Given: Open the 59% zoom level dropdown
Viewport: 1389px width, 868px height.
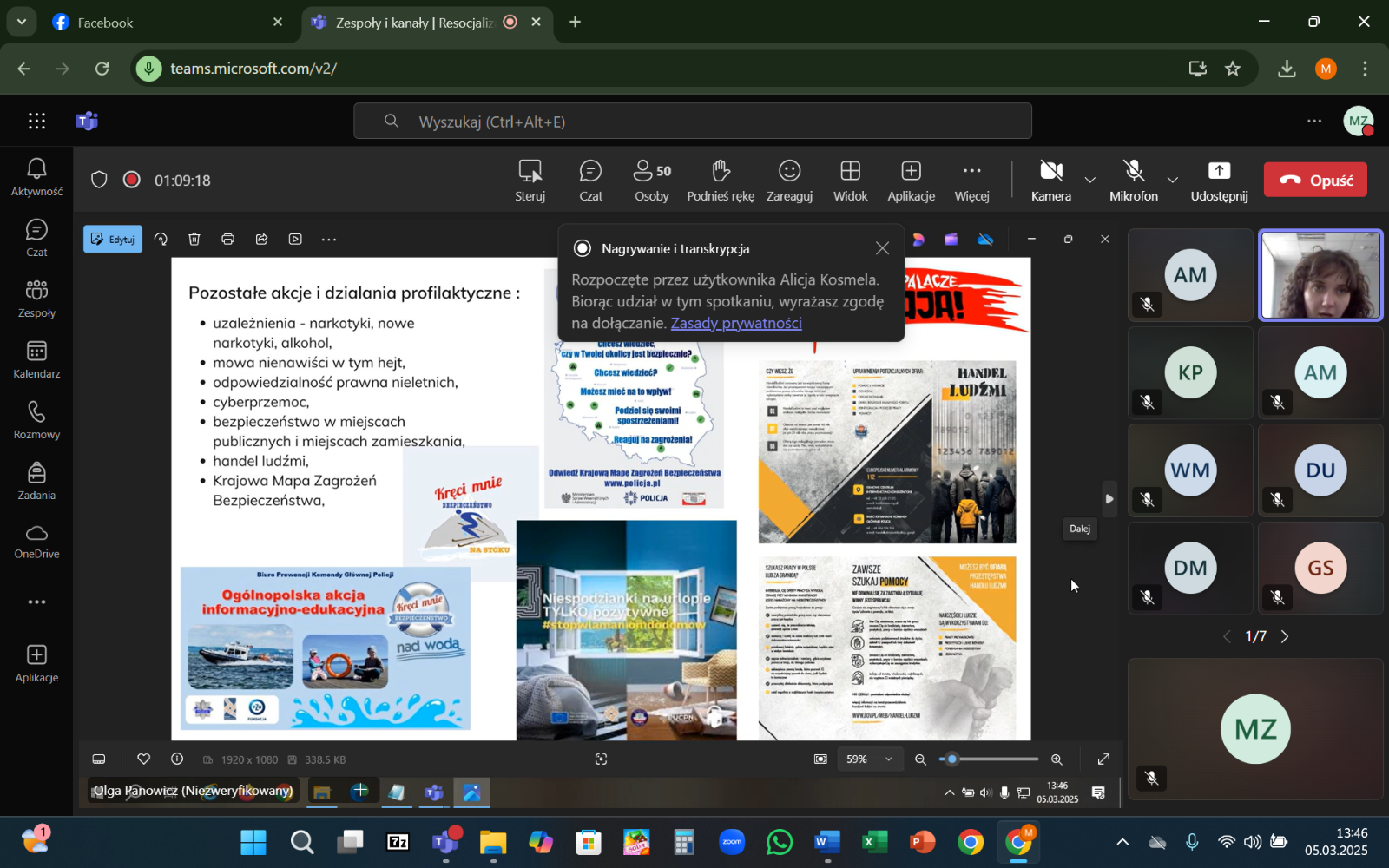Looking at the screenshot, I should pos(868,759).
